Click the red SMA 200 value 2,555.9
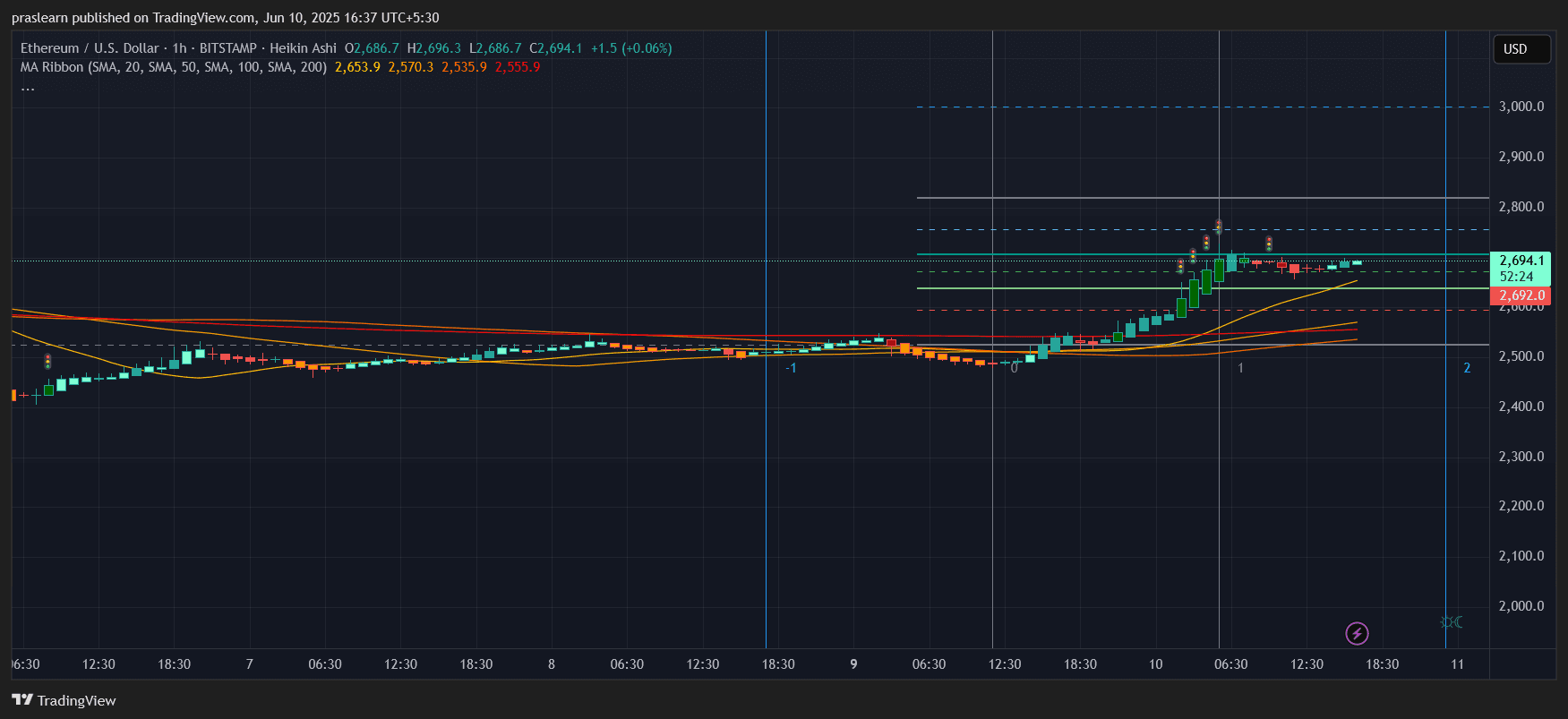The image size is (1568, 719). click(x=518, y=67)
